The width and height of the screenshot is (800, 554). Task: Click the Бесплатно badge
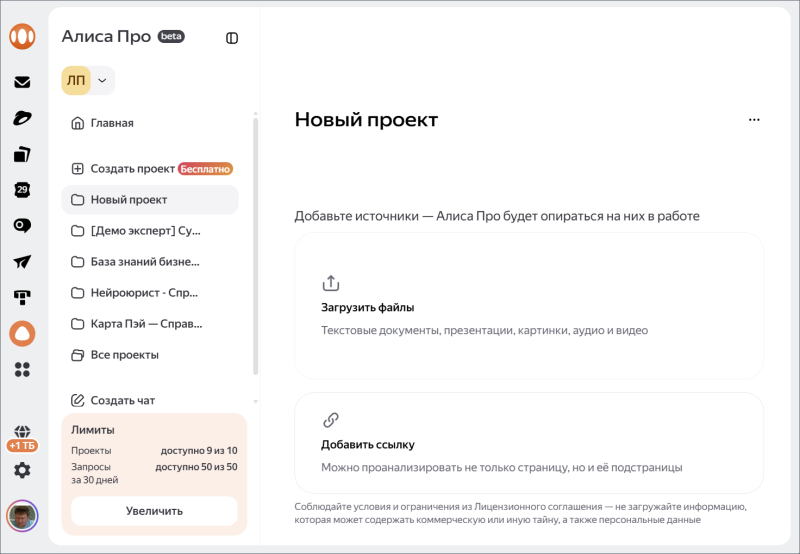206,169
